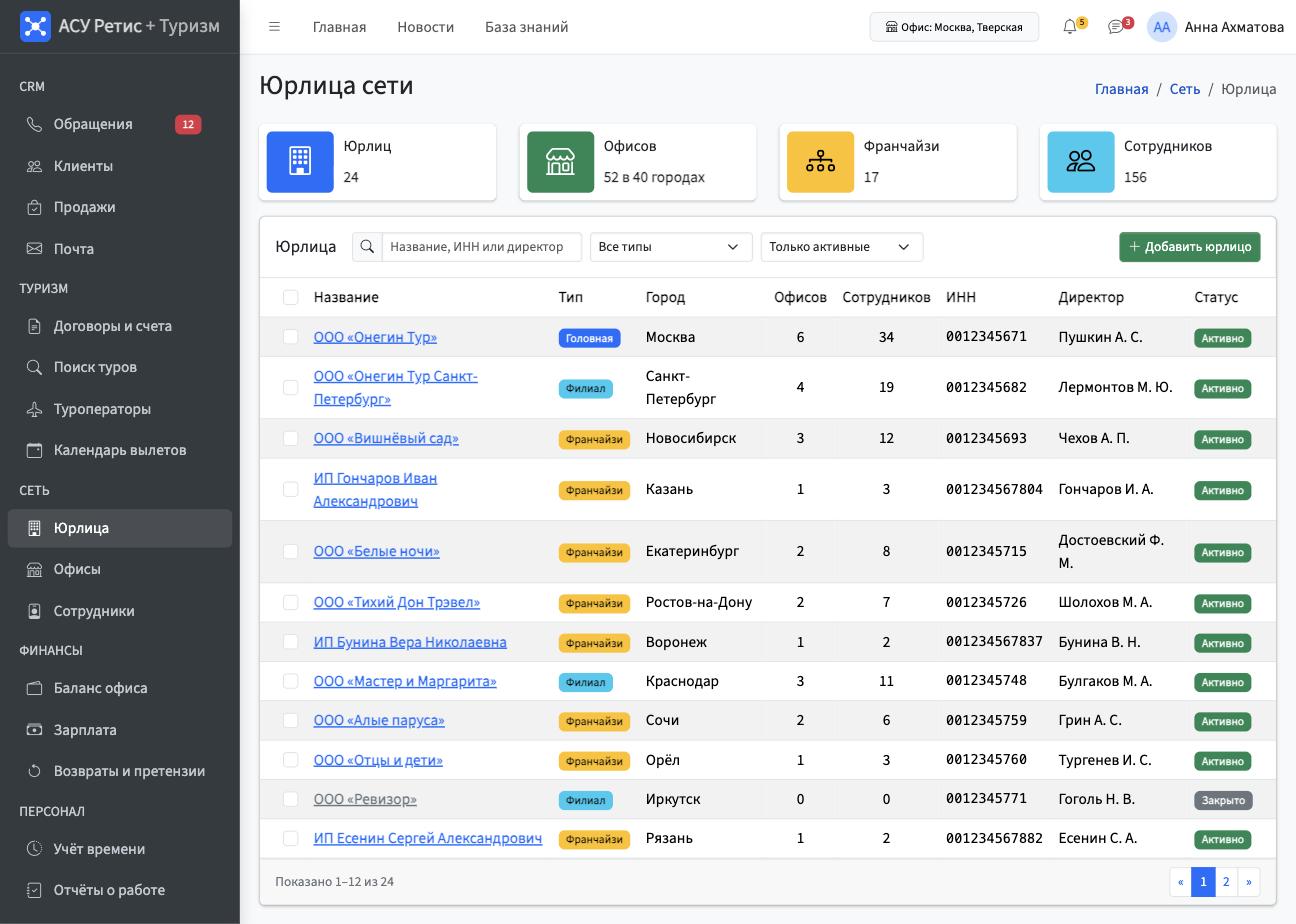
Task: Check the row ООО «Ревизор»
Action: pyautogui.click(x=290, y=799)
